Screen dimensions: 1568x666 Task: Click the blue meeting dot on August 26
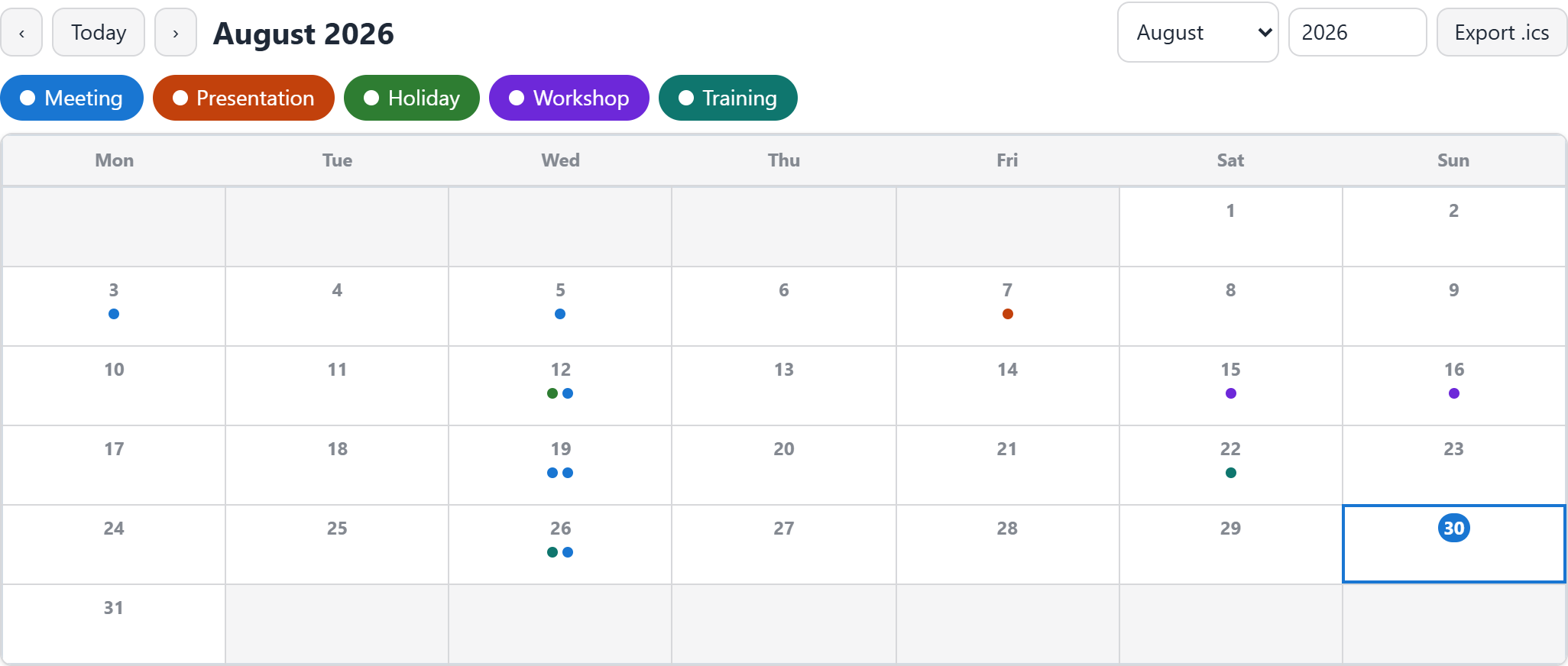(x=568, y=552)
